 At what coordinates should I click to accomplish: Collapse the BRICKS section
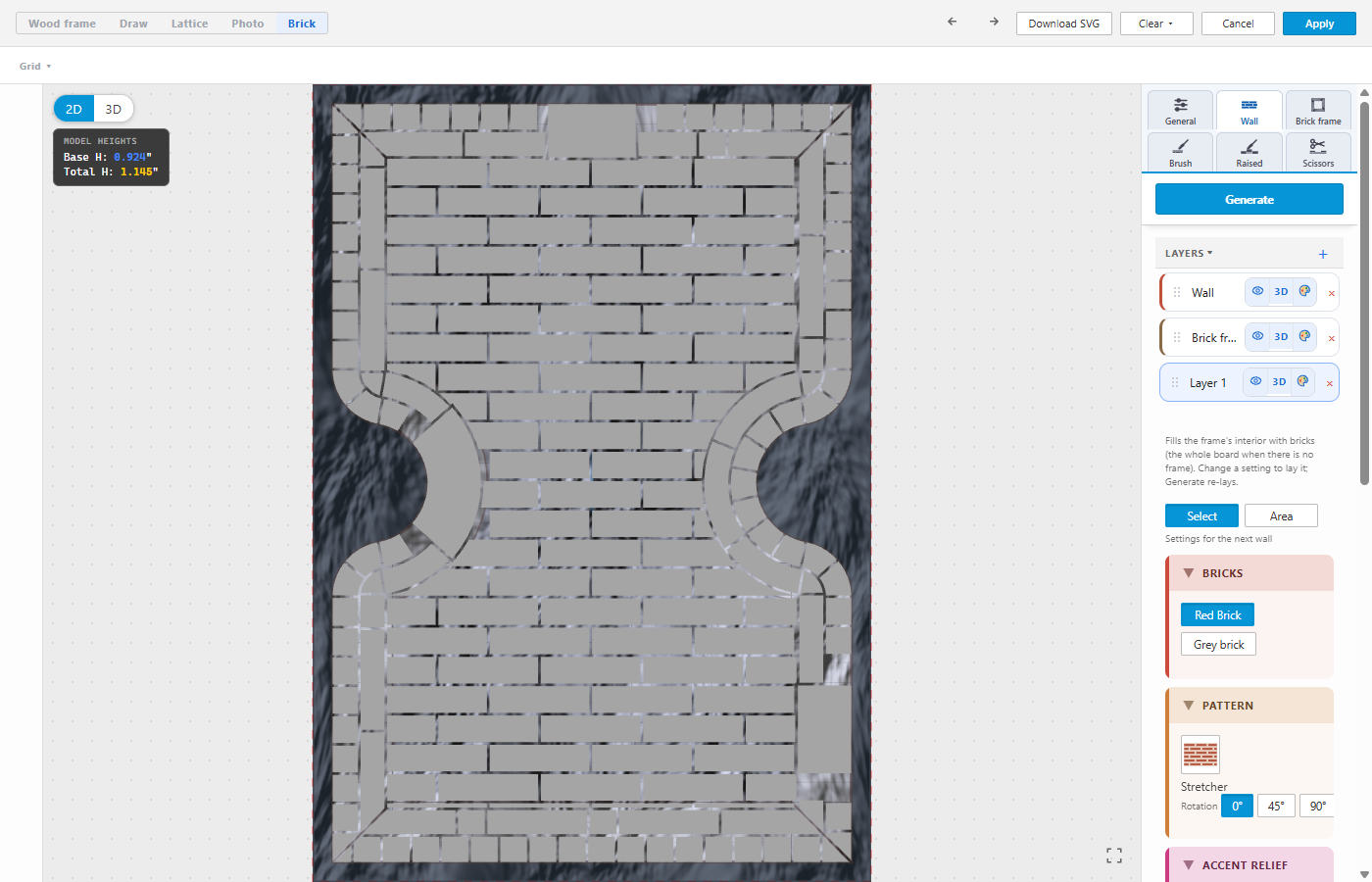pyautogui.click(x=1189, y=573)
